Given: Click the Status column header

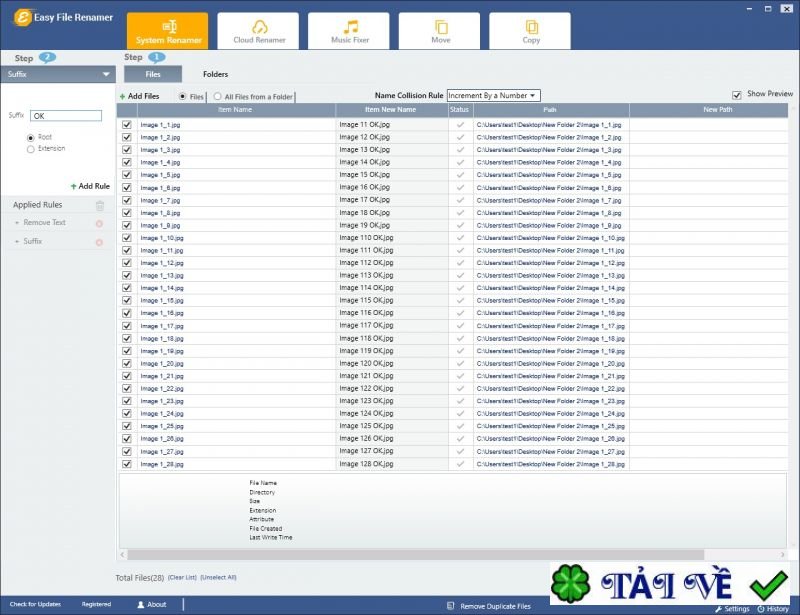Looking at the screenshot, I should pos(460,110).
